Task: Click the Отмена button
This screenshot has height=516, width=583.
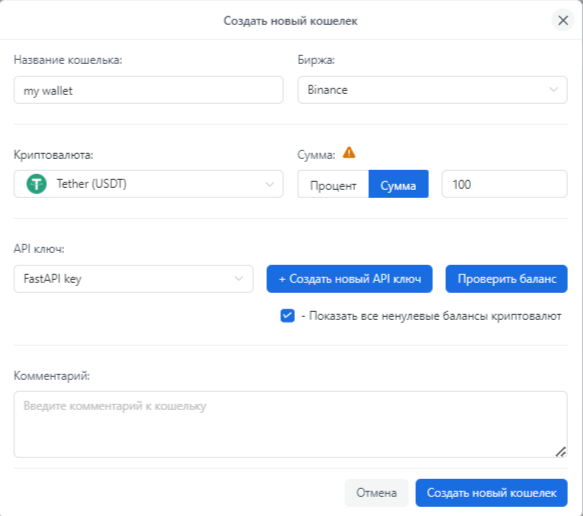Action: [376, 493]
